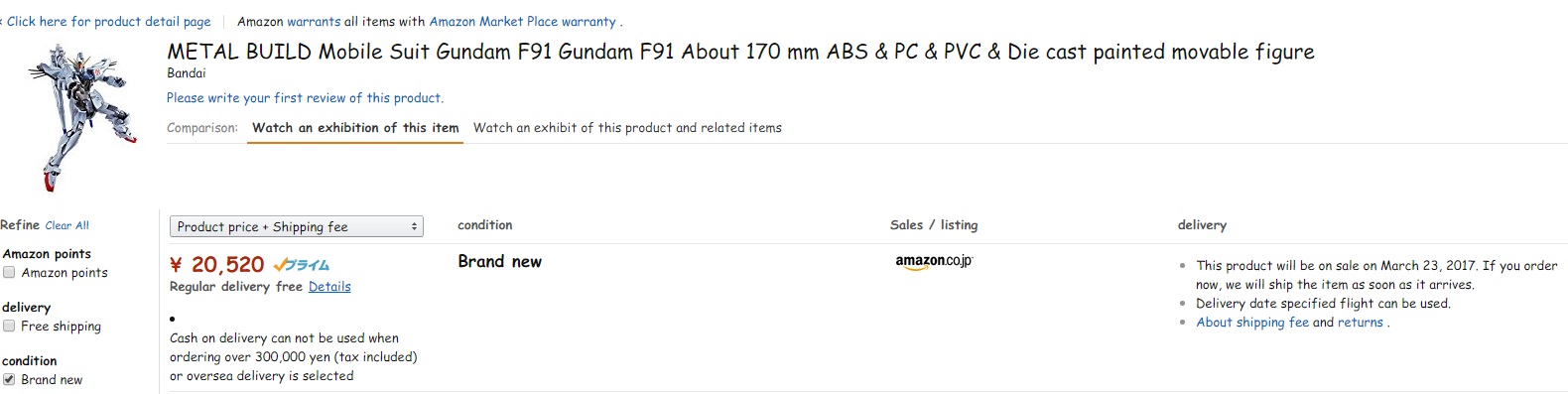
Task: Switch to 'this product and related items' tab
Action: click(627, 128)
